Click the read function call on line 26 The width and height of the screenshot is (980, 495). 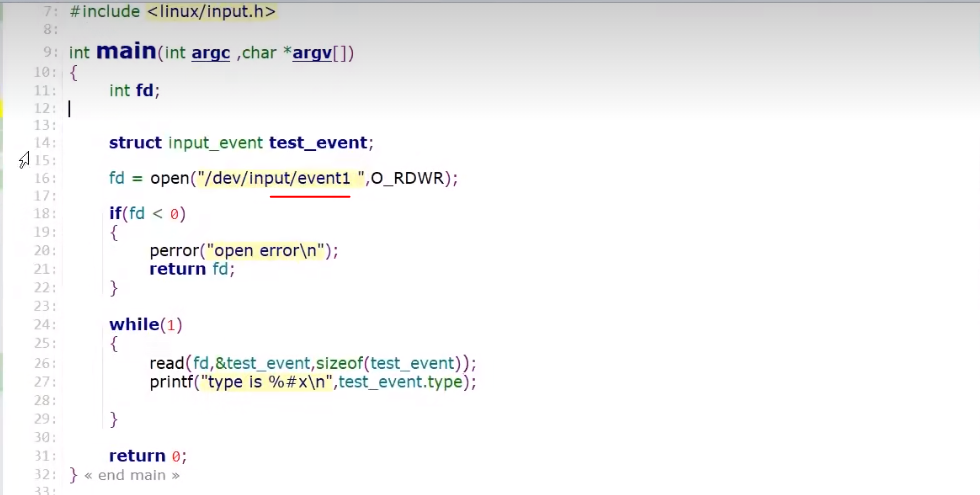click(x=167, y=363)
